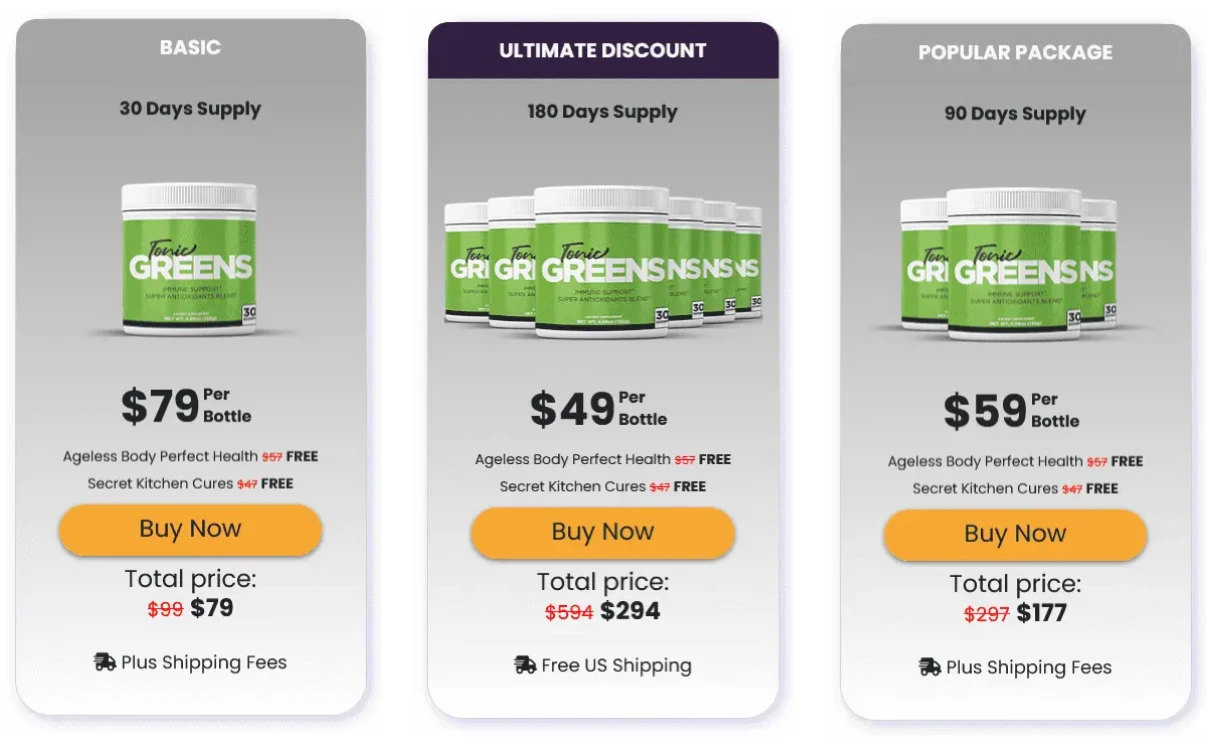This screenshot has width=1210, height=744.
Task: Click the strikethrough $594 price
Action: tap(567, 610)
